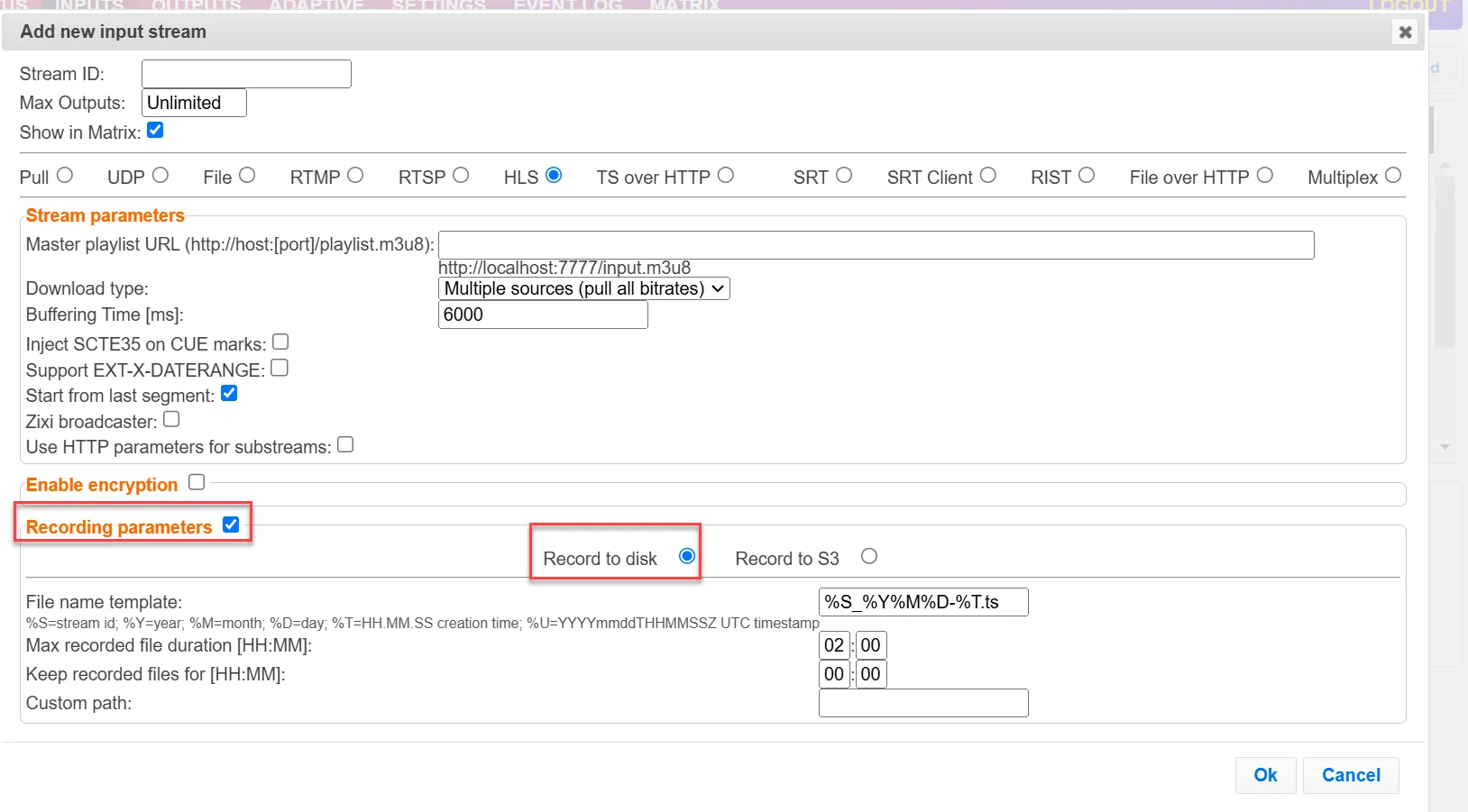Select the Record to S3 option
Screen dimensions: 1468x812
869,556
